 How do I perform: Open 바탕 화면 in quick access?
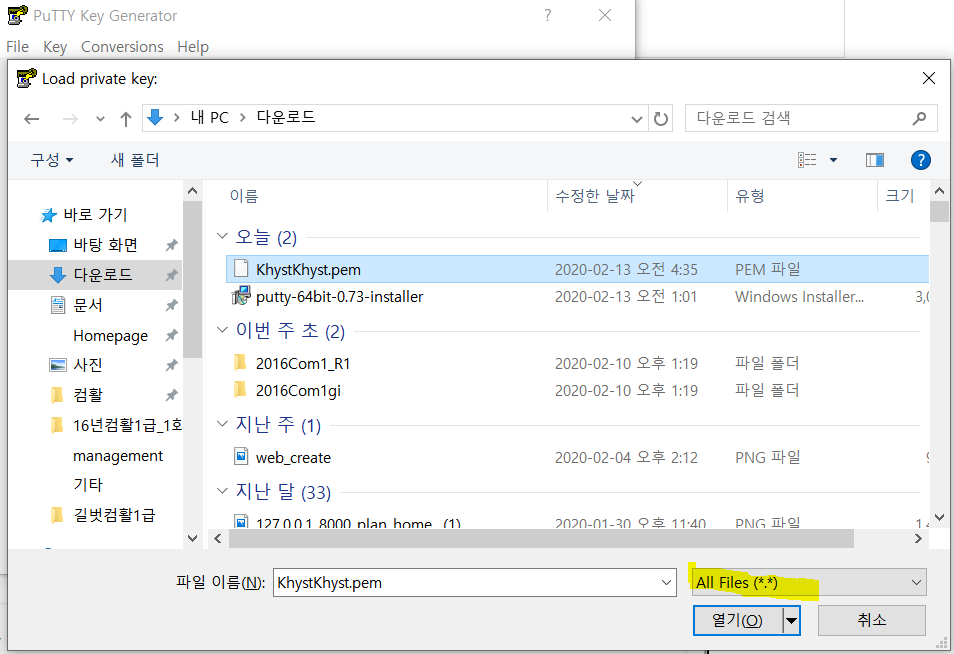tap(105, 245)
